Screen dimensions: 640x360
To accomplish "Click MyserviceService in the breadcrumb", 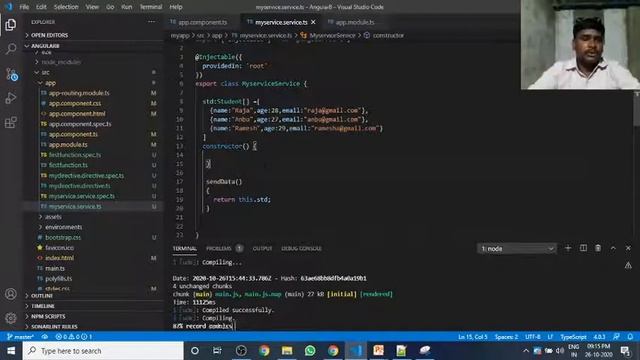I will (332, 36).
